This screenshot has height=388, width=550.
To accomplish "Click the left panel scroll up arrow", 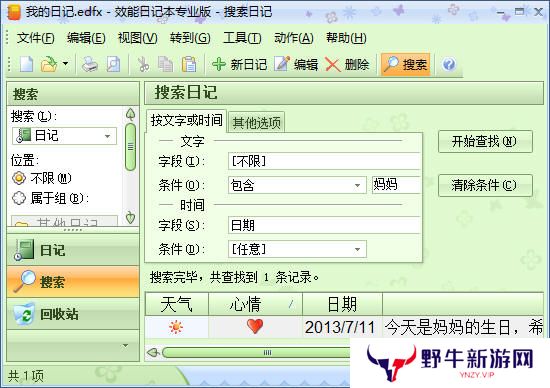I will pyautogui.click(x=130, y=114).
